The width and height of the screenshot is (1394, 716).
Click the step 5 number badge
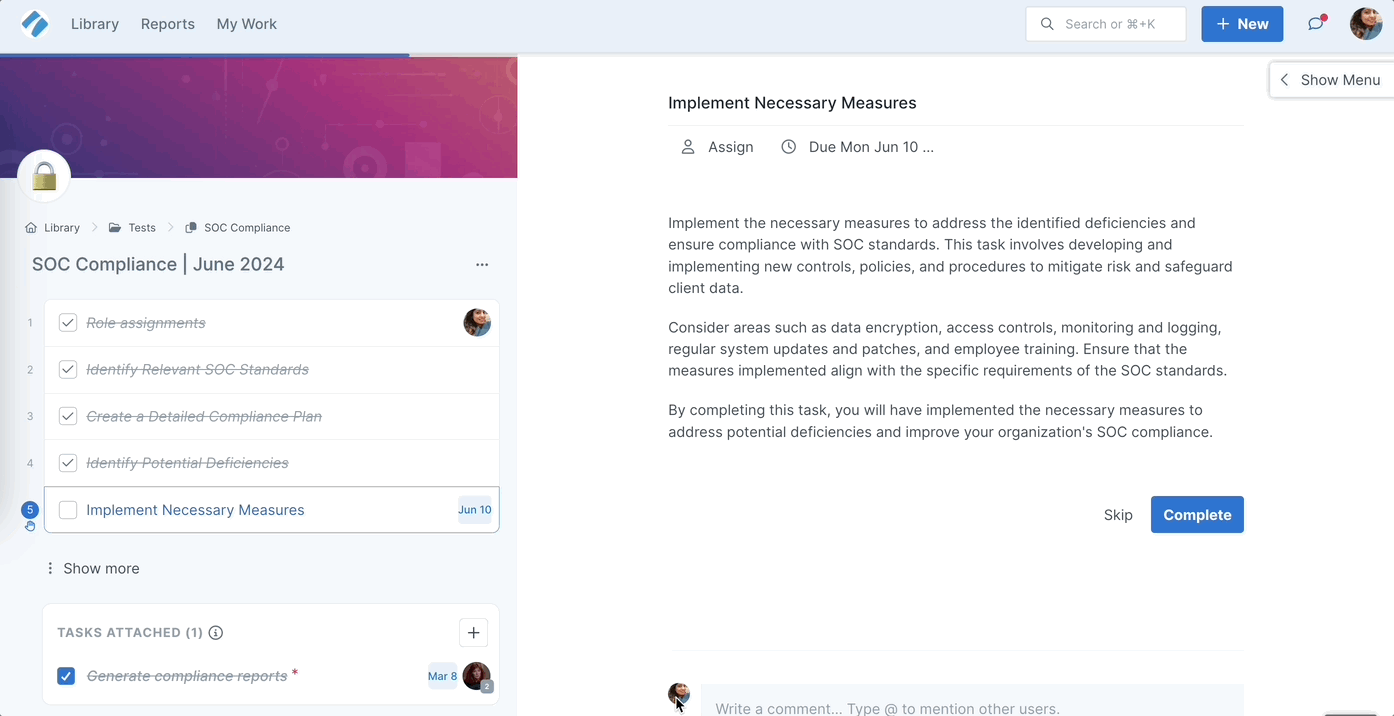click(30, 510)
